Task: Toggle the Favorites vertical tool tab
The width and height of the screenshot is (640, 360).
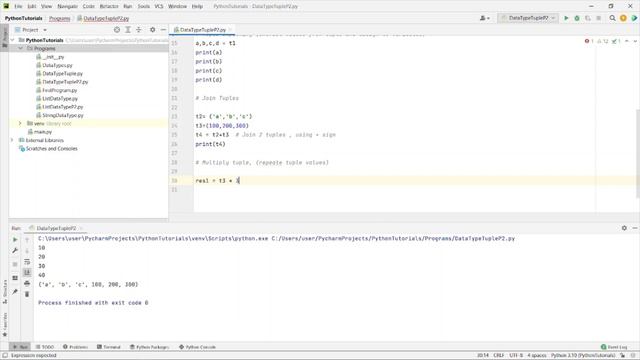Action: (4, 324)
